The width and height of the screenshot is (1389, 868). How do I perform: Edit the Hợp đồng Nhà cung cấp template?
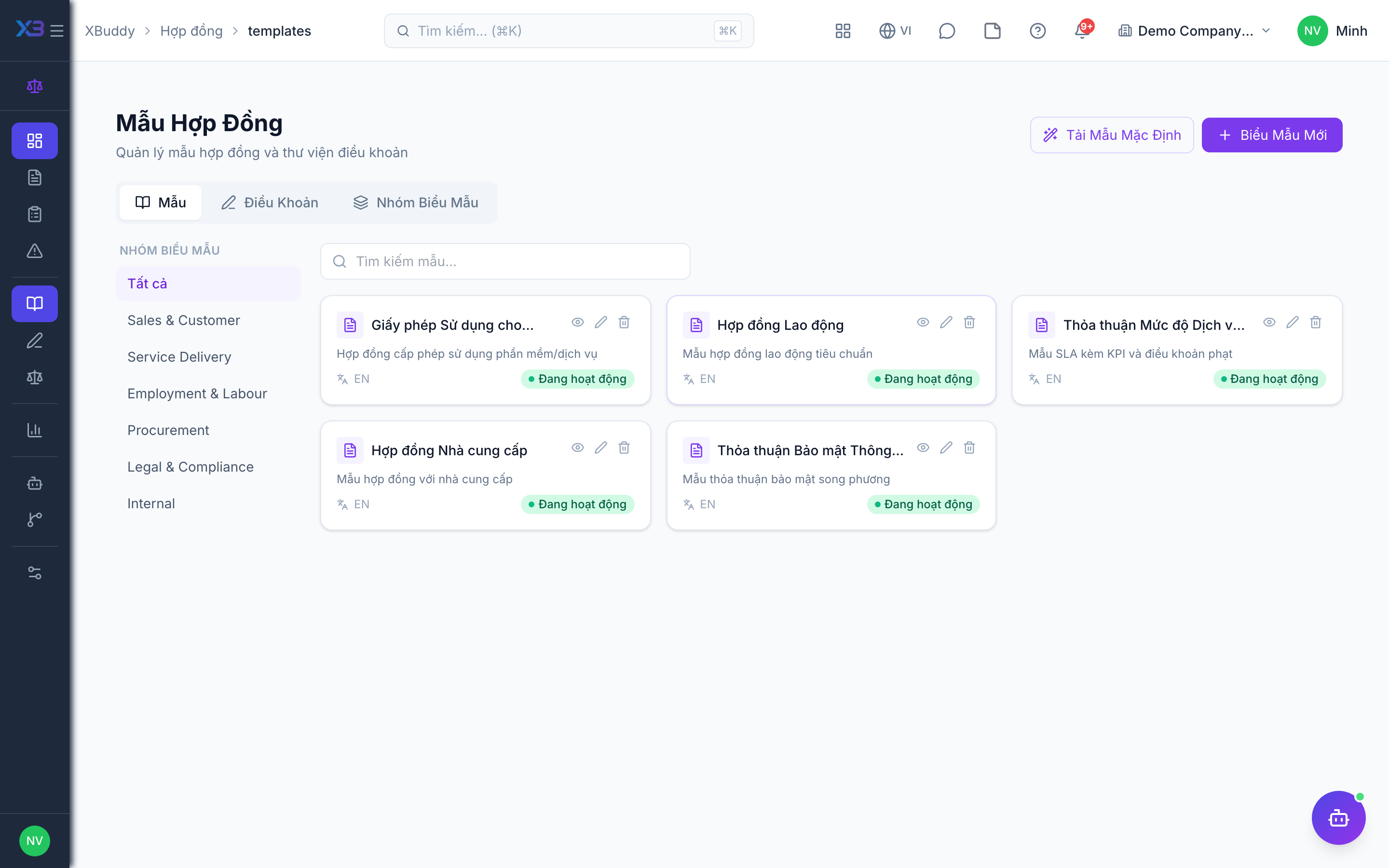point(601,448)
